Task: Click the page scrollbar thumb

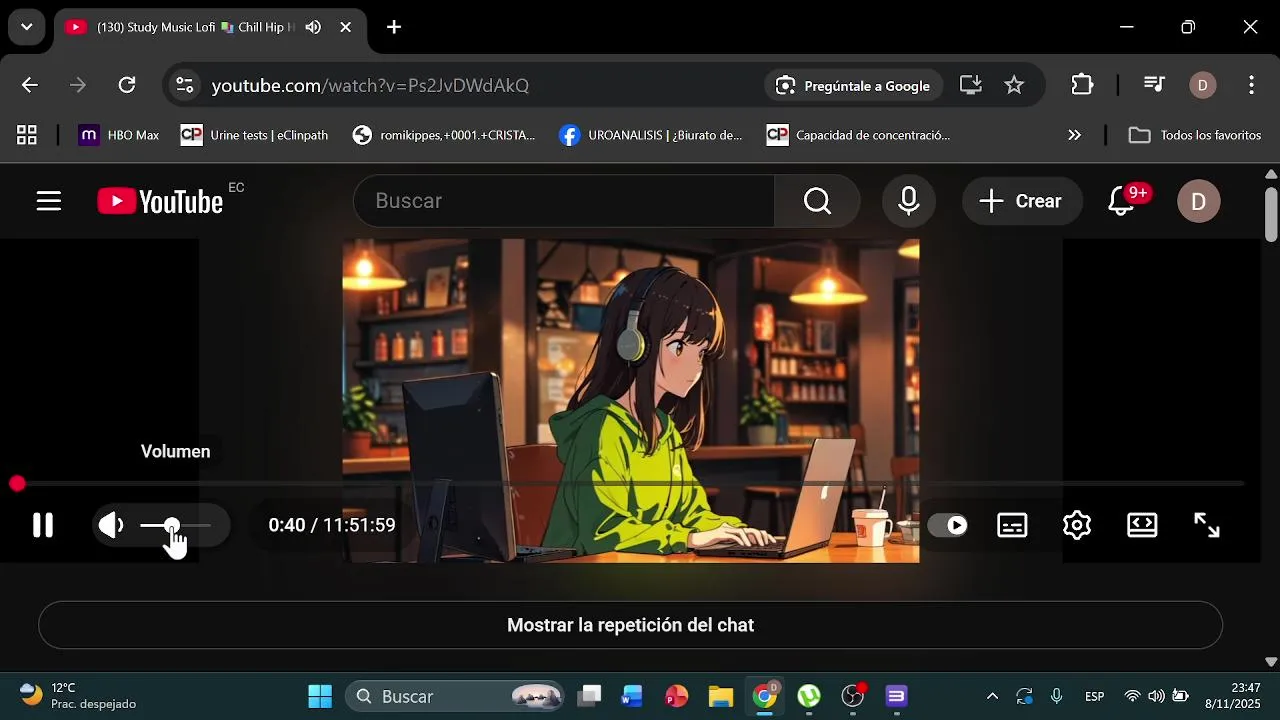Action: point(1271,214)
